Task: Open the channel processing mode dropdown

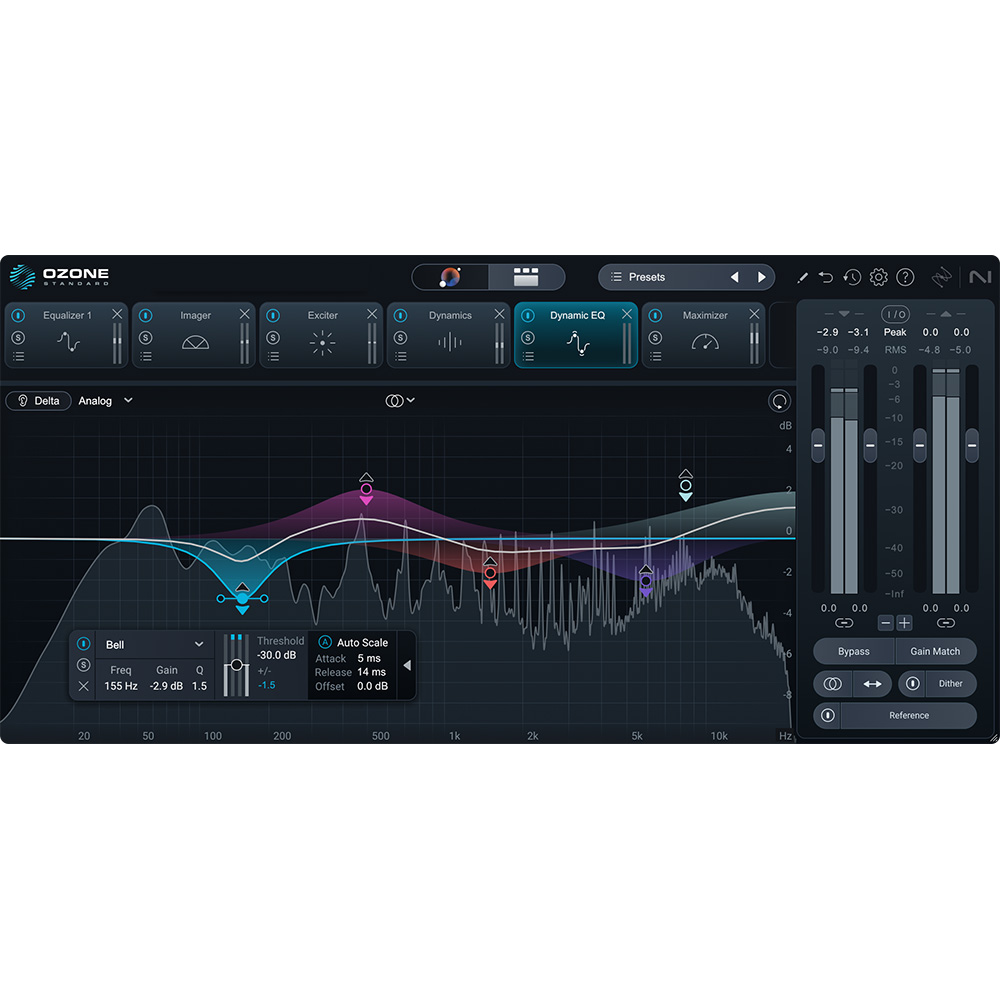Action: click(400, 401)
